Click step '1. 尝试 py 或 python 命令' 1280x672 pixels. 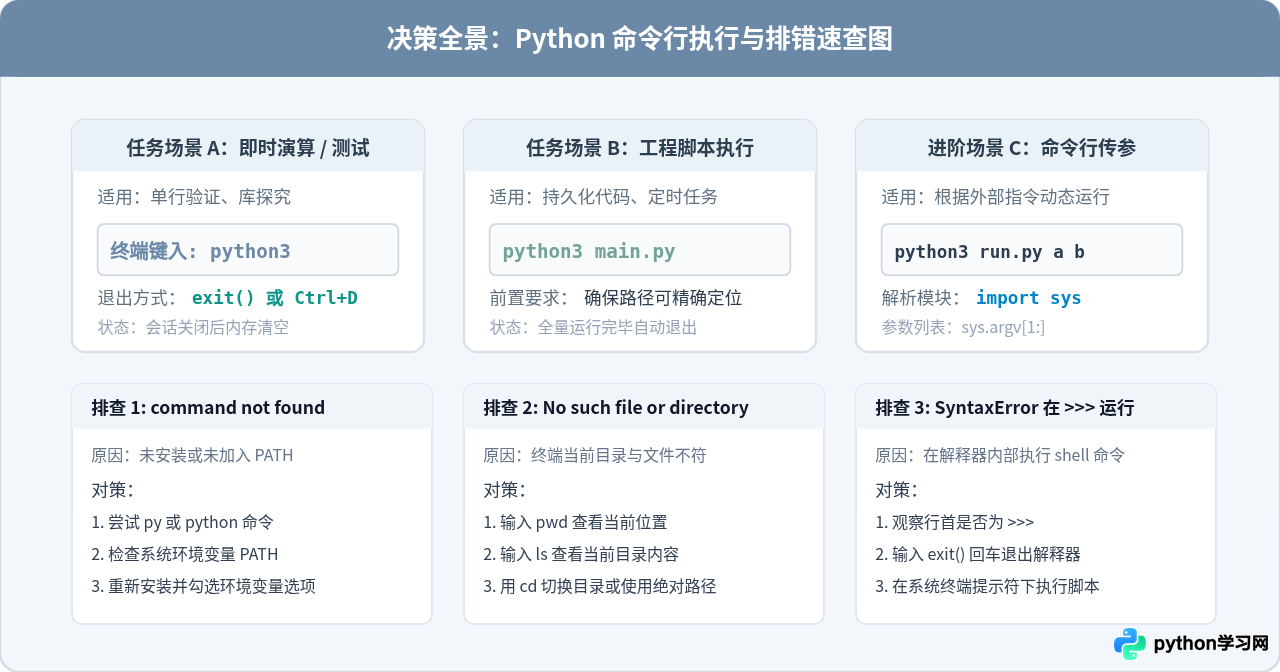coord(182,522)
